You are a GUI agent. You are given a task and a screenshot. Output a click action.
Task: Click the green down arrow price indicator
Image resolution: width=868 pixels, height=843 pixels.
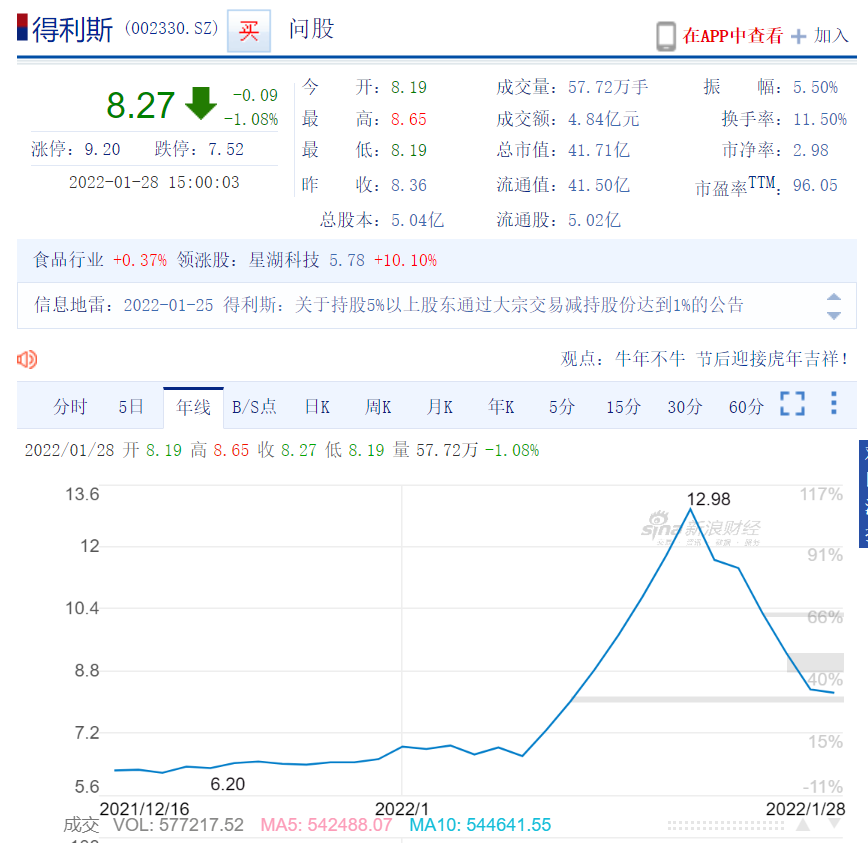(x=200, y=103)
